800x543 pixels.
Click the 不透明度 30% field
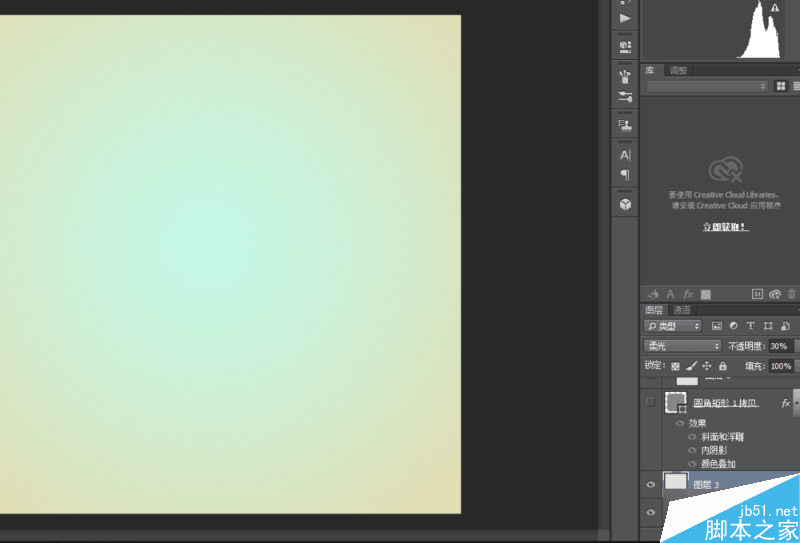tap(781, 346)
